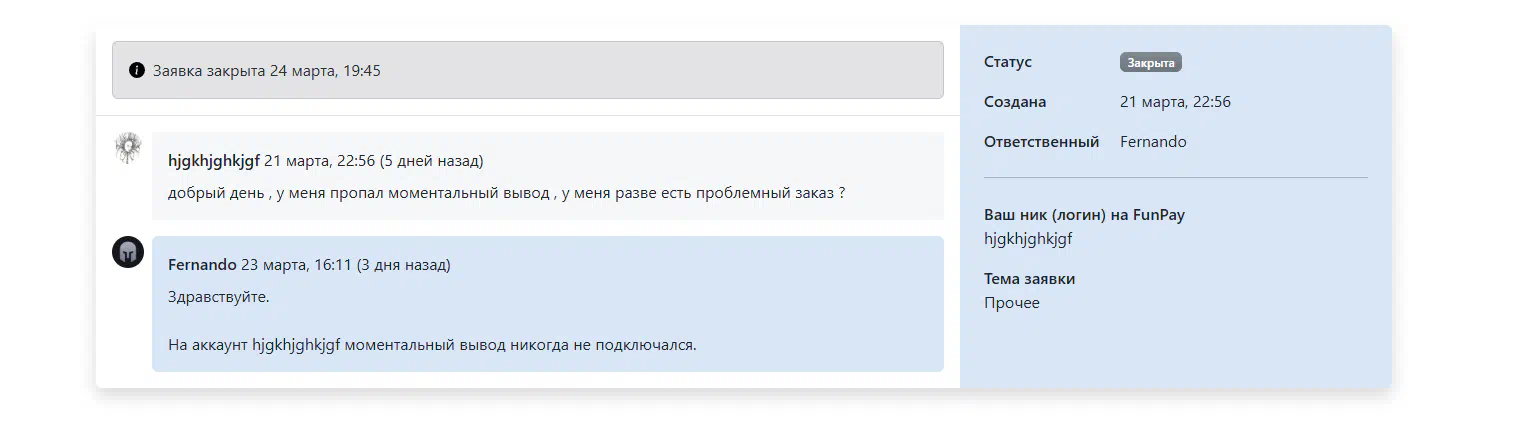Click the timestamp "21 марта, 22:56 (5 дней назад)"
The height and width of the screenshot is (427, 1536).
[x=373, y=161]
